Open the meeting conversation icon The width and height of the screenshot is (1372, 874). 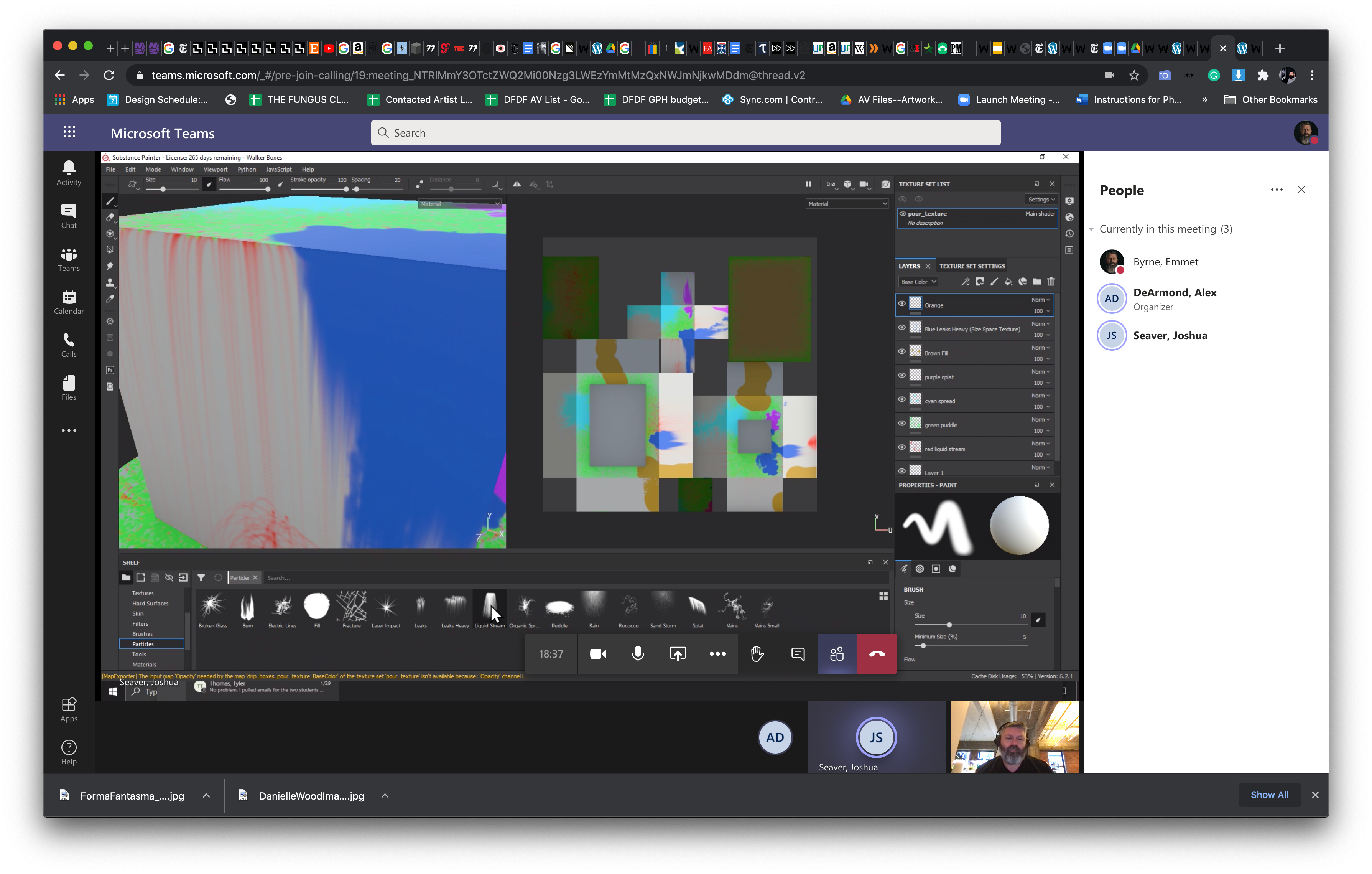pos(798,654)
